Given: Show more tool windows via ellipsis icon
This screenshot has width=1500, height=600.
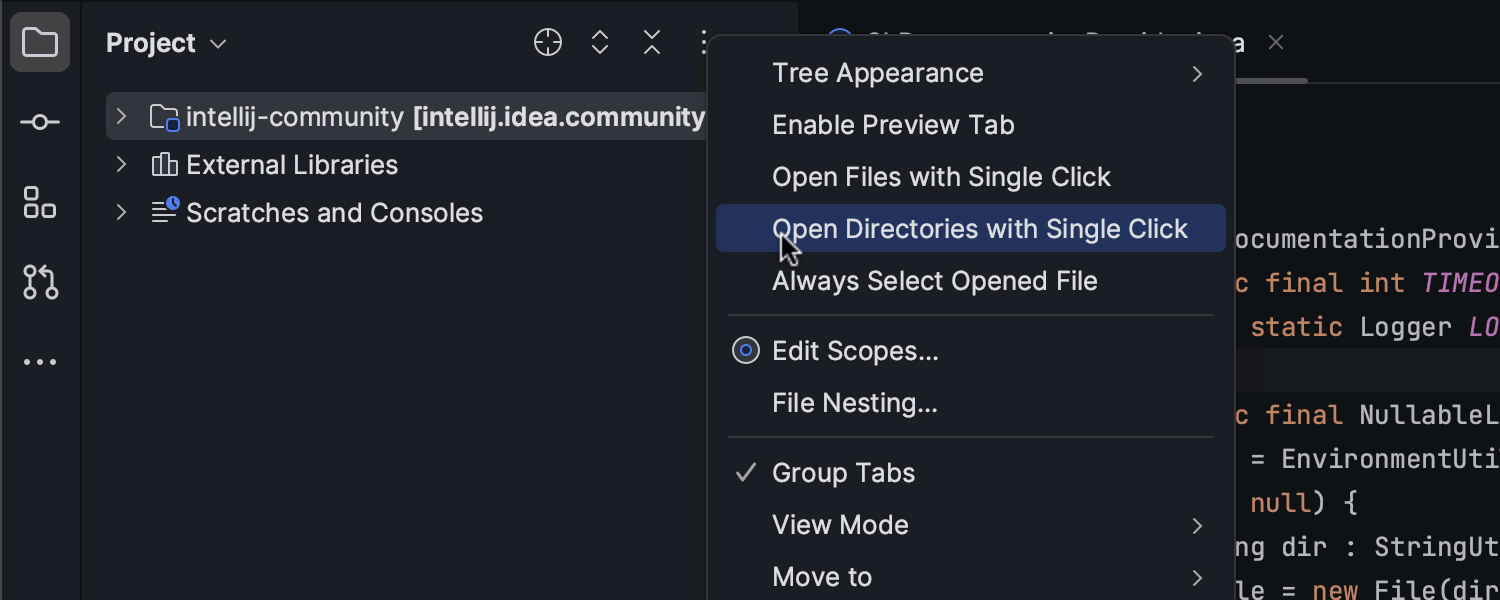Looking at the screenshot, I should (40, 362).
